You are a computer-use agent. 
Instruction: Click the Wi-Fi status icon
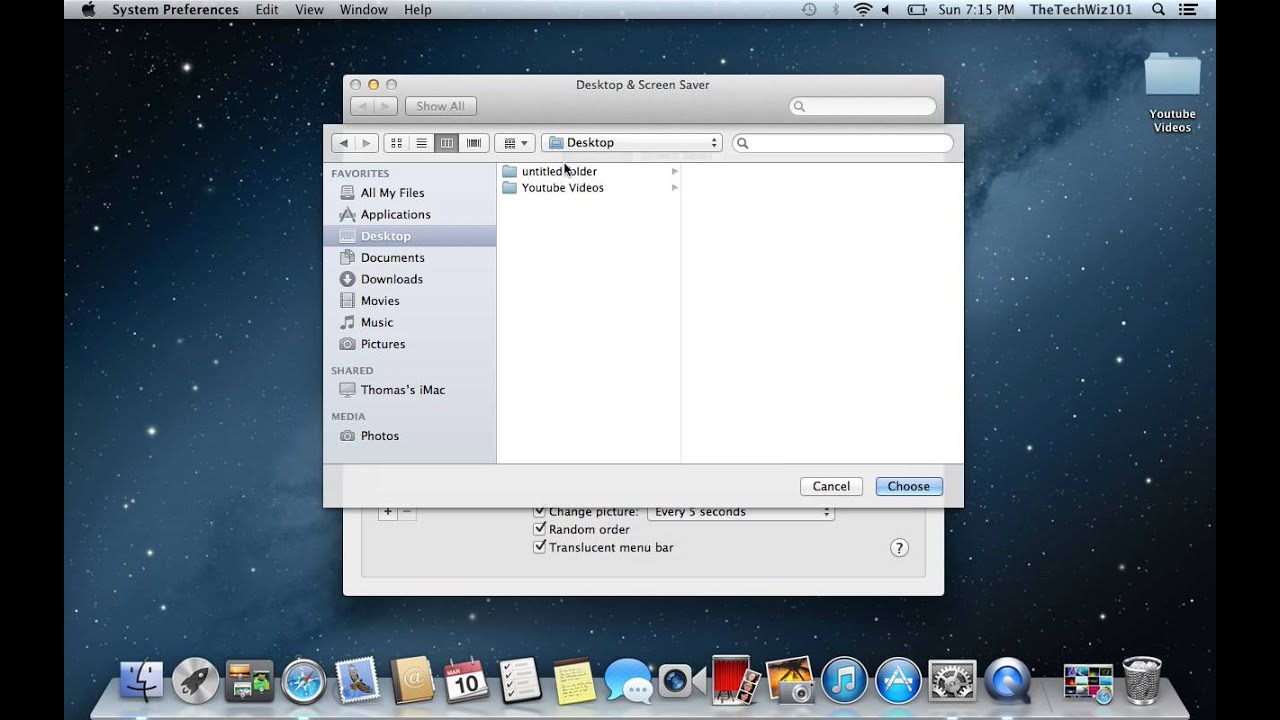coord(862,10)
